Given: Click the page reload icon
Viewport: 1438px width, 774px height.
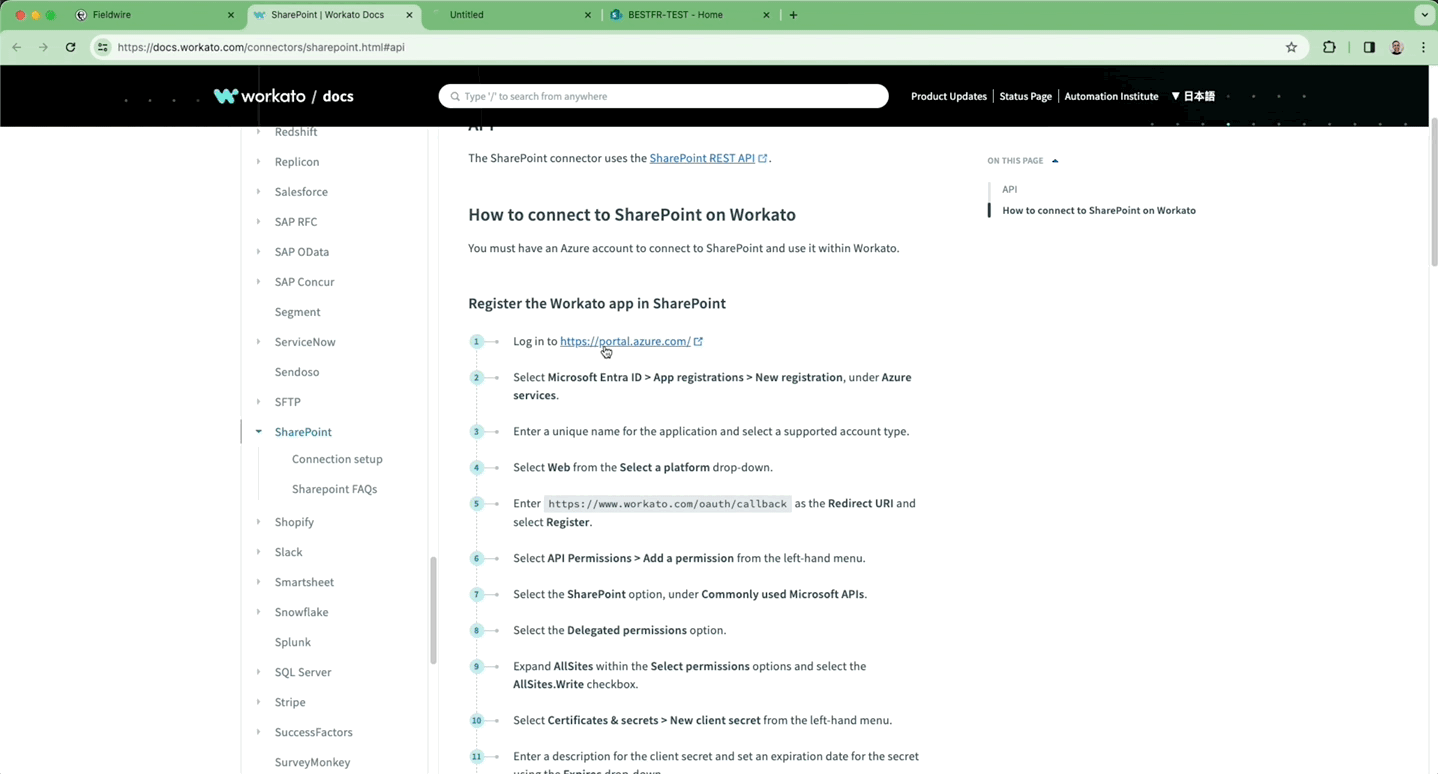Looking at the screenshot, I should [x=70, y=47].
